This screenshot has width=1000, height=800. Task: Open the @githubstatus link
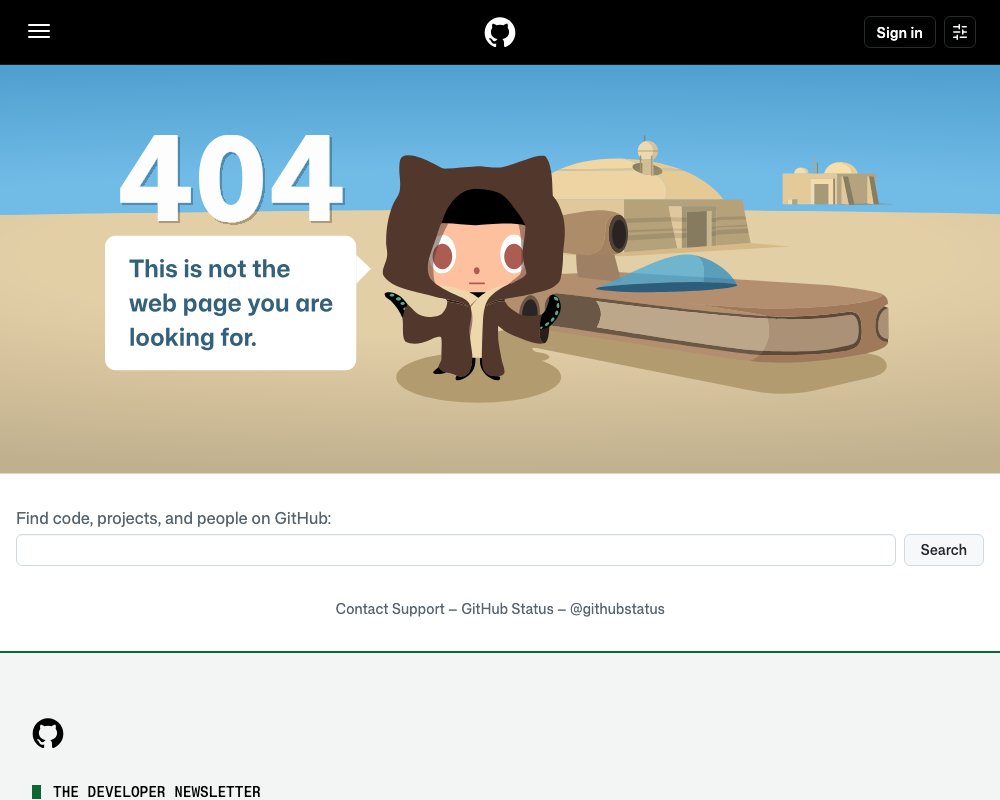617,609
